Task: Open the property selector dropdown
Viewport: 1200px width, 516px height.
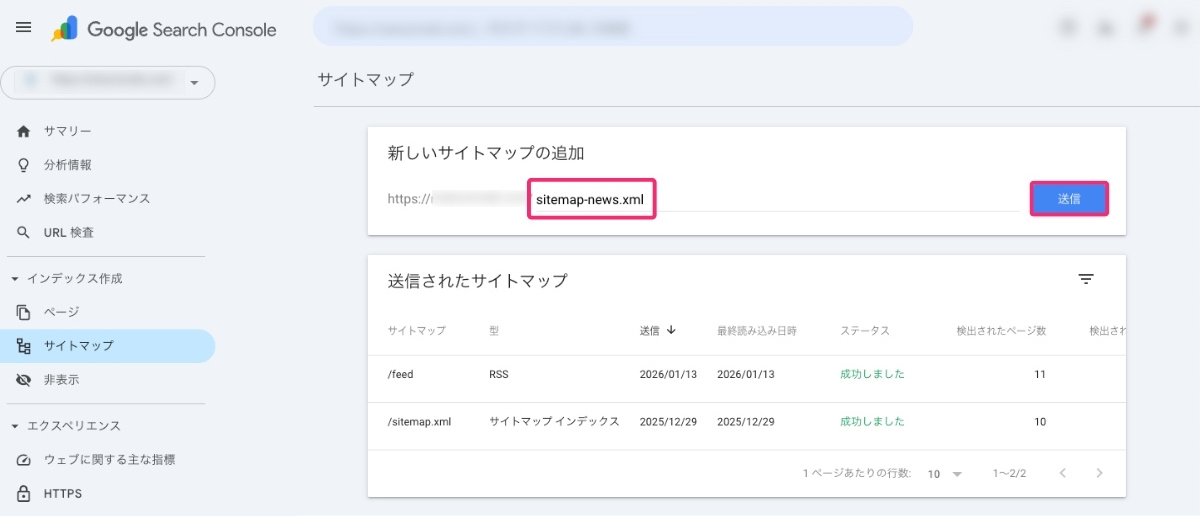Action: pyautogui.click(x=108, y=83)
